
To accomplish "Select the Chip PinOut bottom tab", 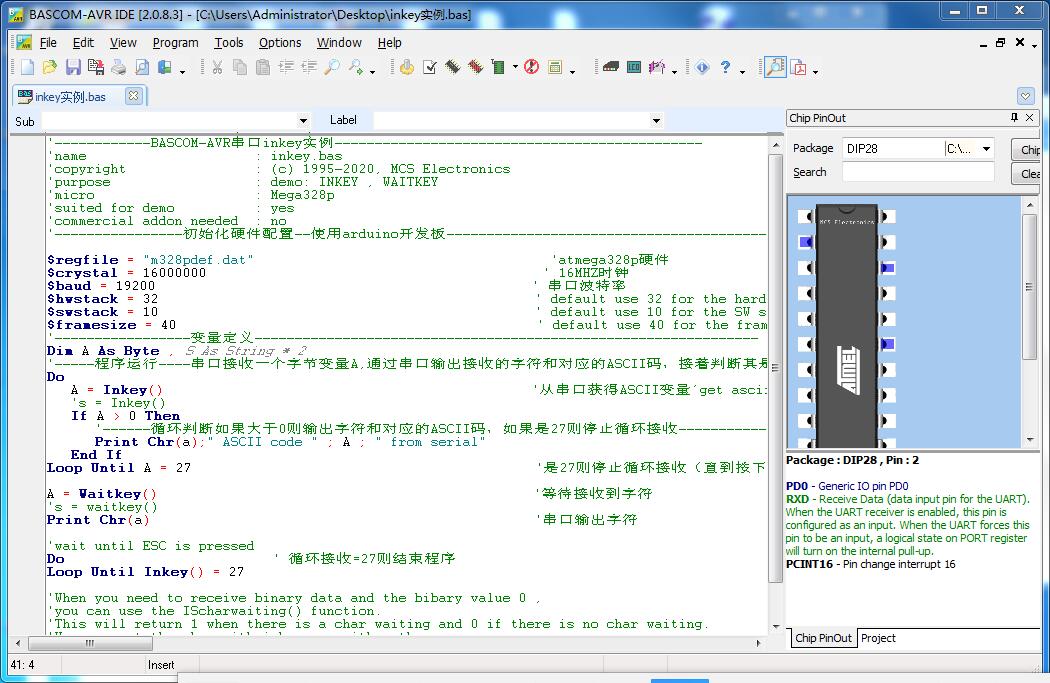I will pyautogui.click(x=823, y=638).
